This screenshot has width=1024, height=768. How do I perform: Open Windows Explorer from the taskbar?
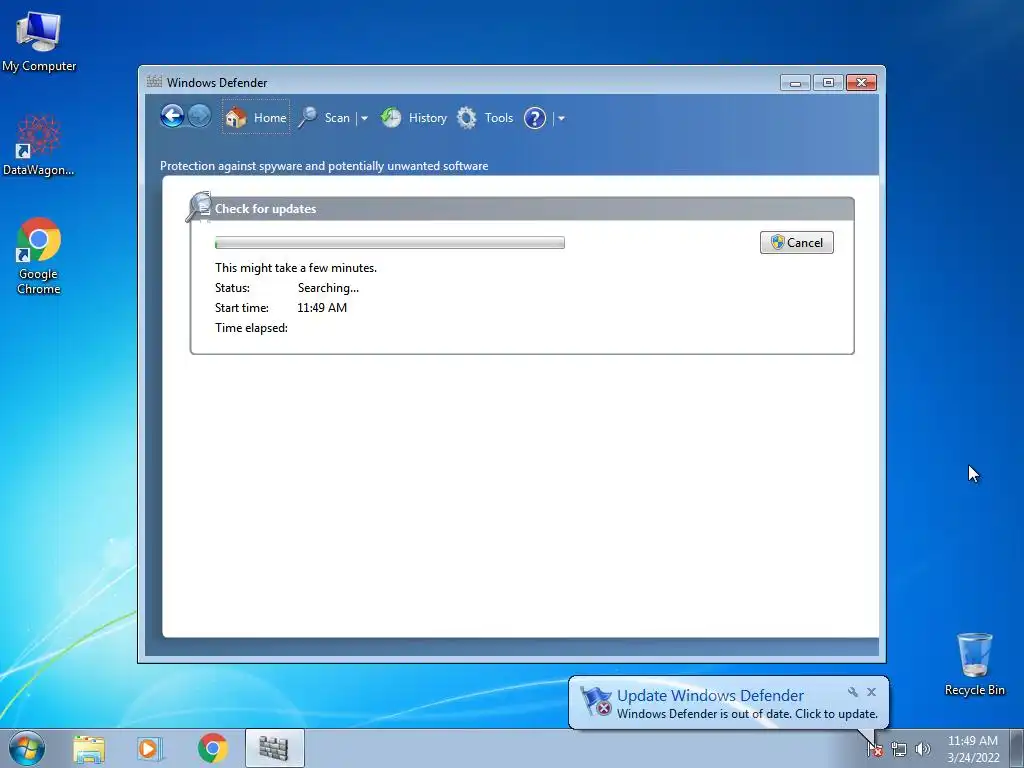89,749
